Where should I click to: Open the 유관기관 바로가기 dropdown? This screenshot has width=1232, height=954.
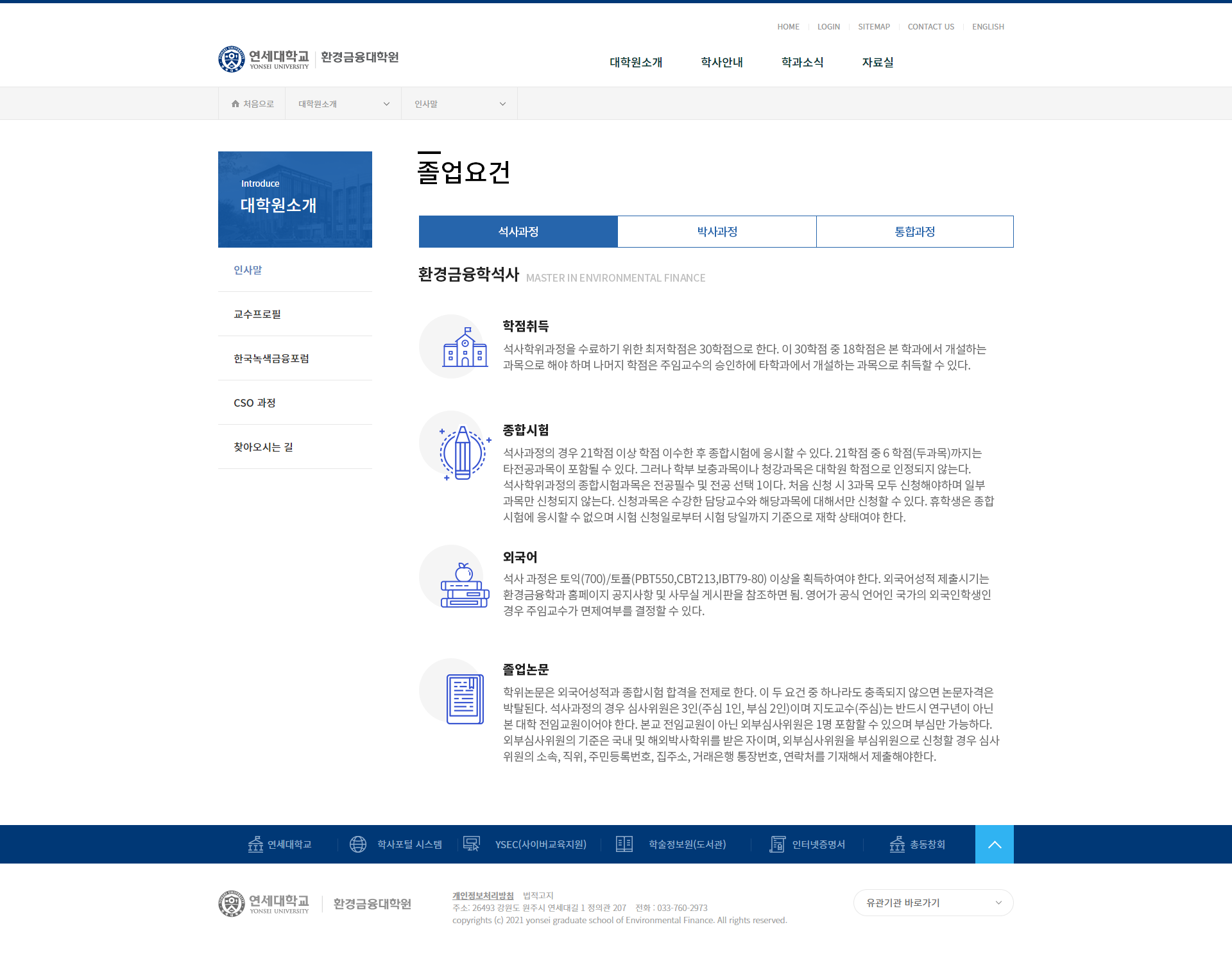pyautogui.click(x=933, y=903)
